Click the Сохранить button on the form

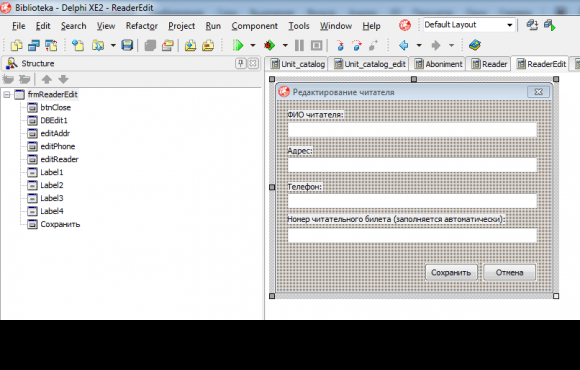[451, 273]
